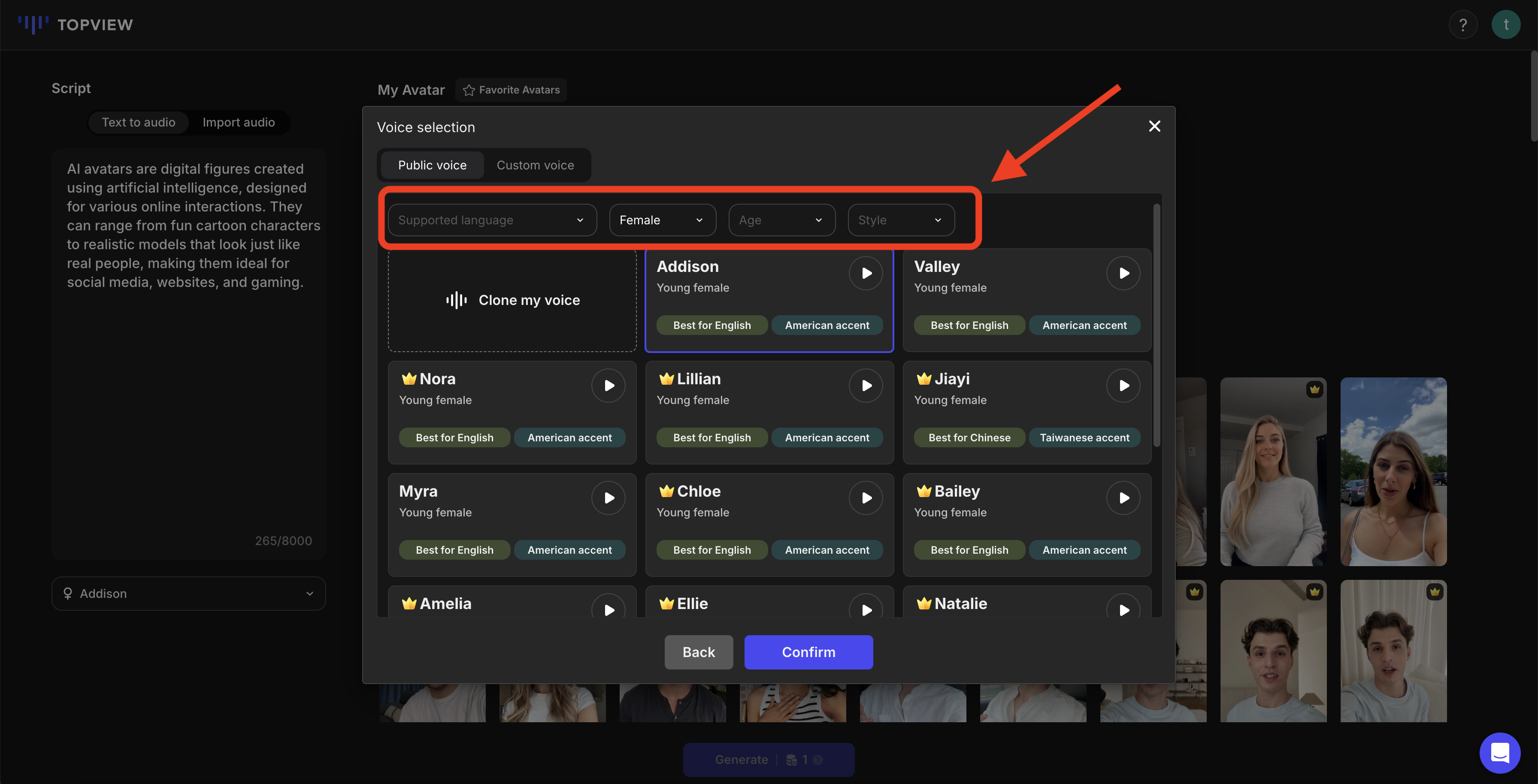Click the 265/8000 character count

pos(283,540)
